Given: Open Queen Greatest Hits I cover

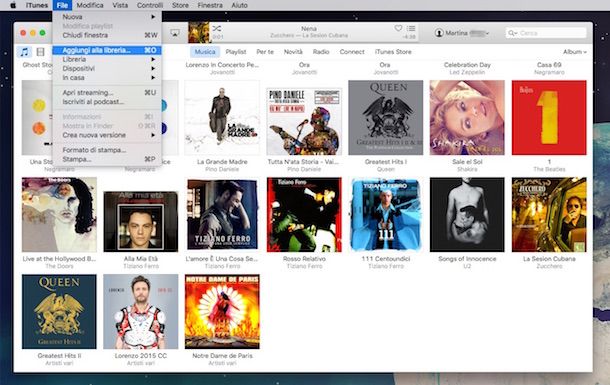Looking at the screenshot, I should point(386,117).
